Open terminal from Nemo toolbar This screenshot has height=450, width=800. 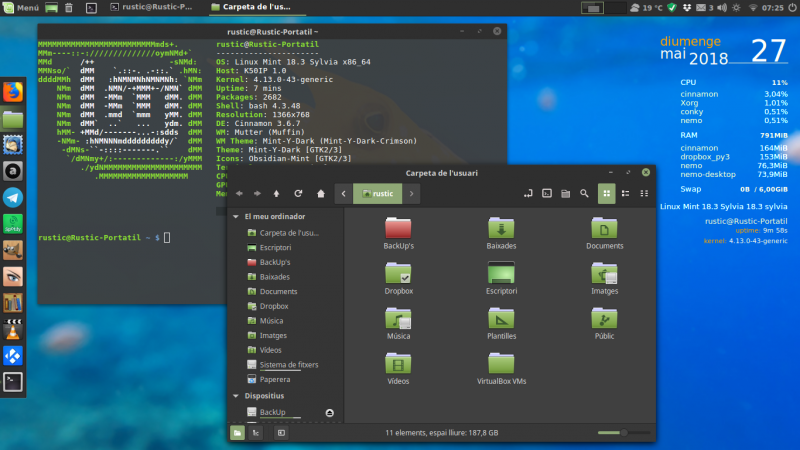pos(547,193)
